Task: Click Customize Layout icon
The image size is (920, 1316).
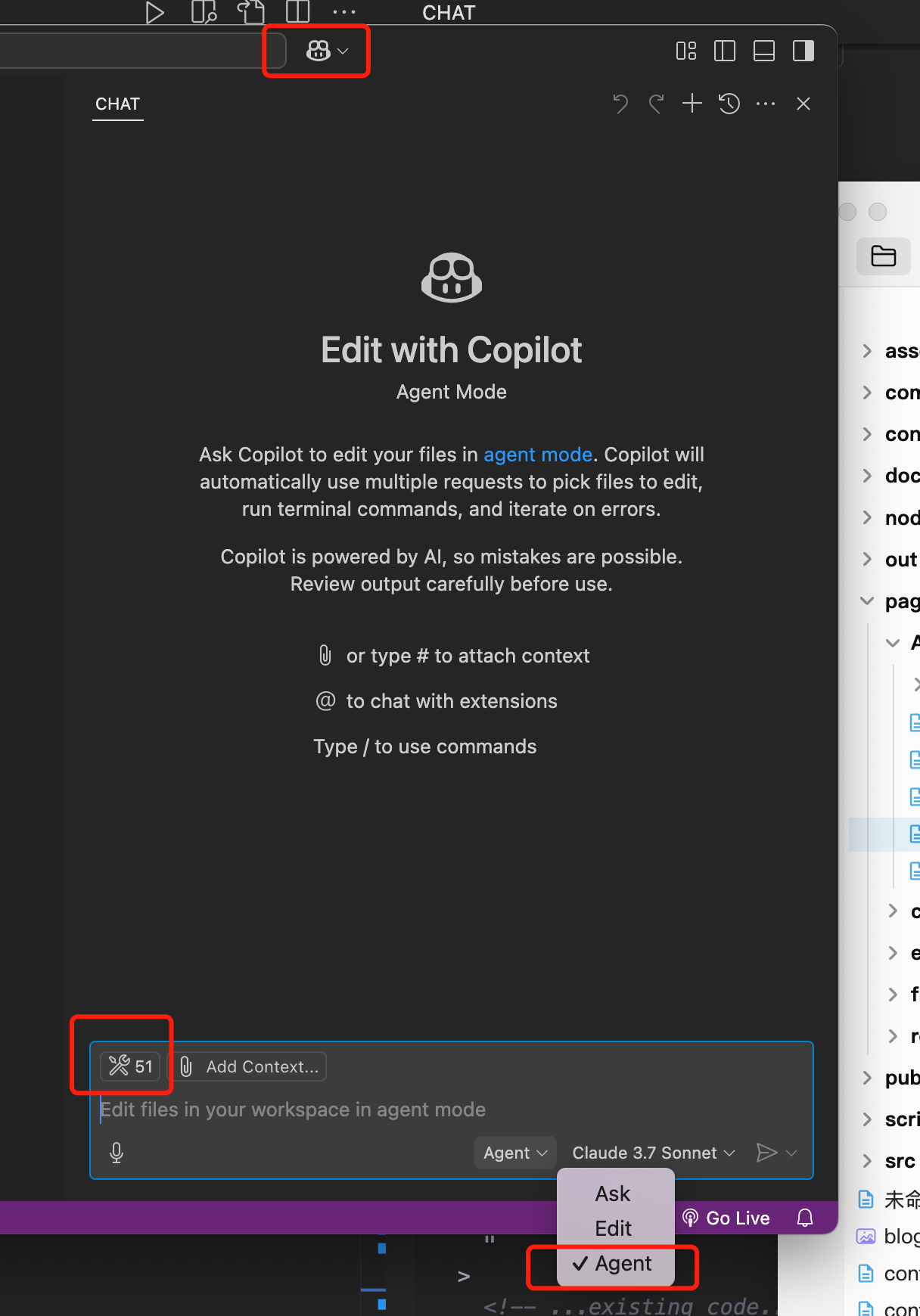Action: point(686,51)
